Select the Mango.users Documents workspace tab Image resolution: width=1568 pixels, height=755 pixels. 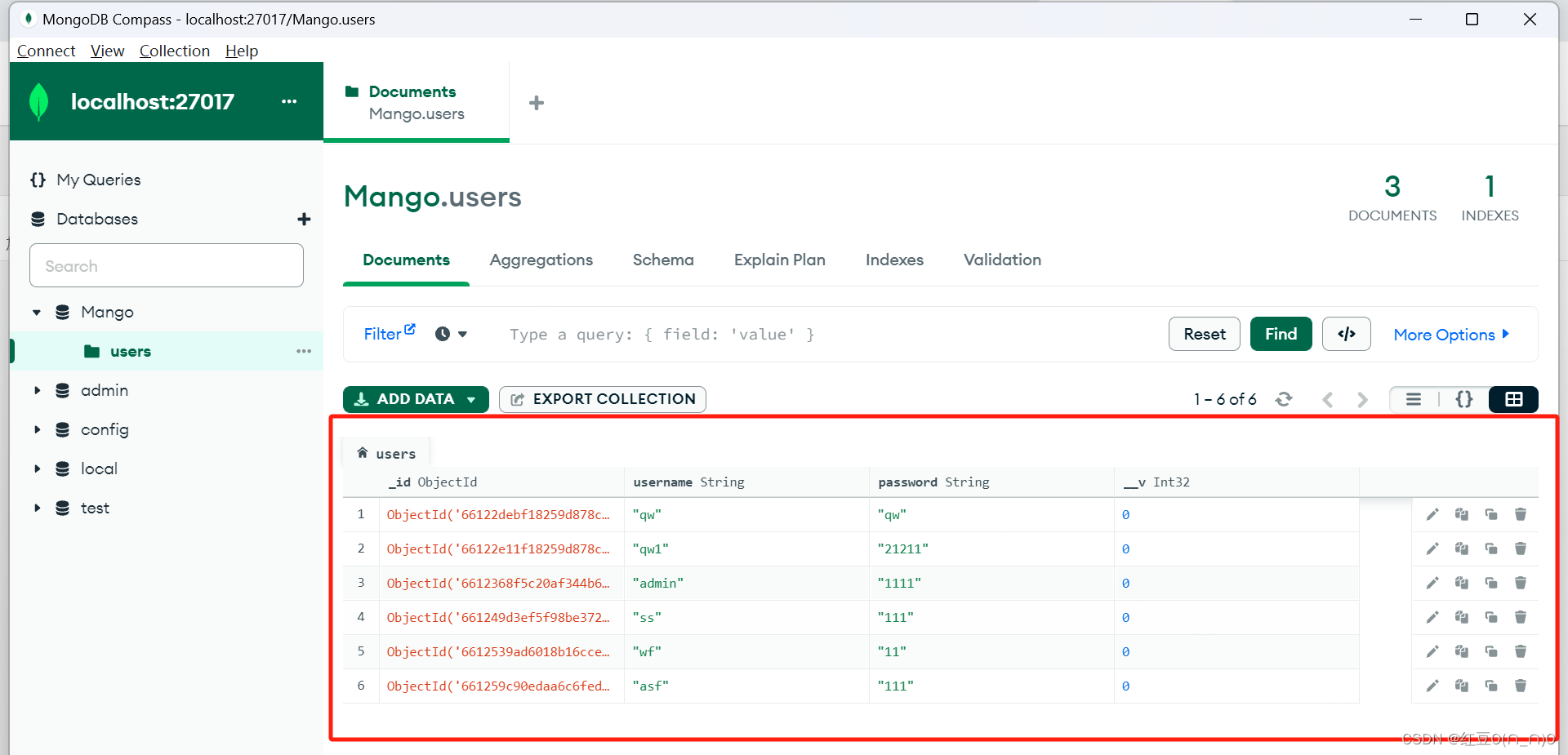click(416, 102)
